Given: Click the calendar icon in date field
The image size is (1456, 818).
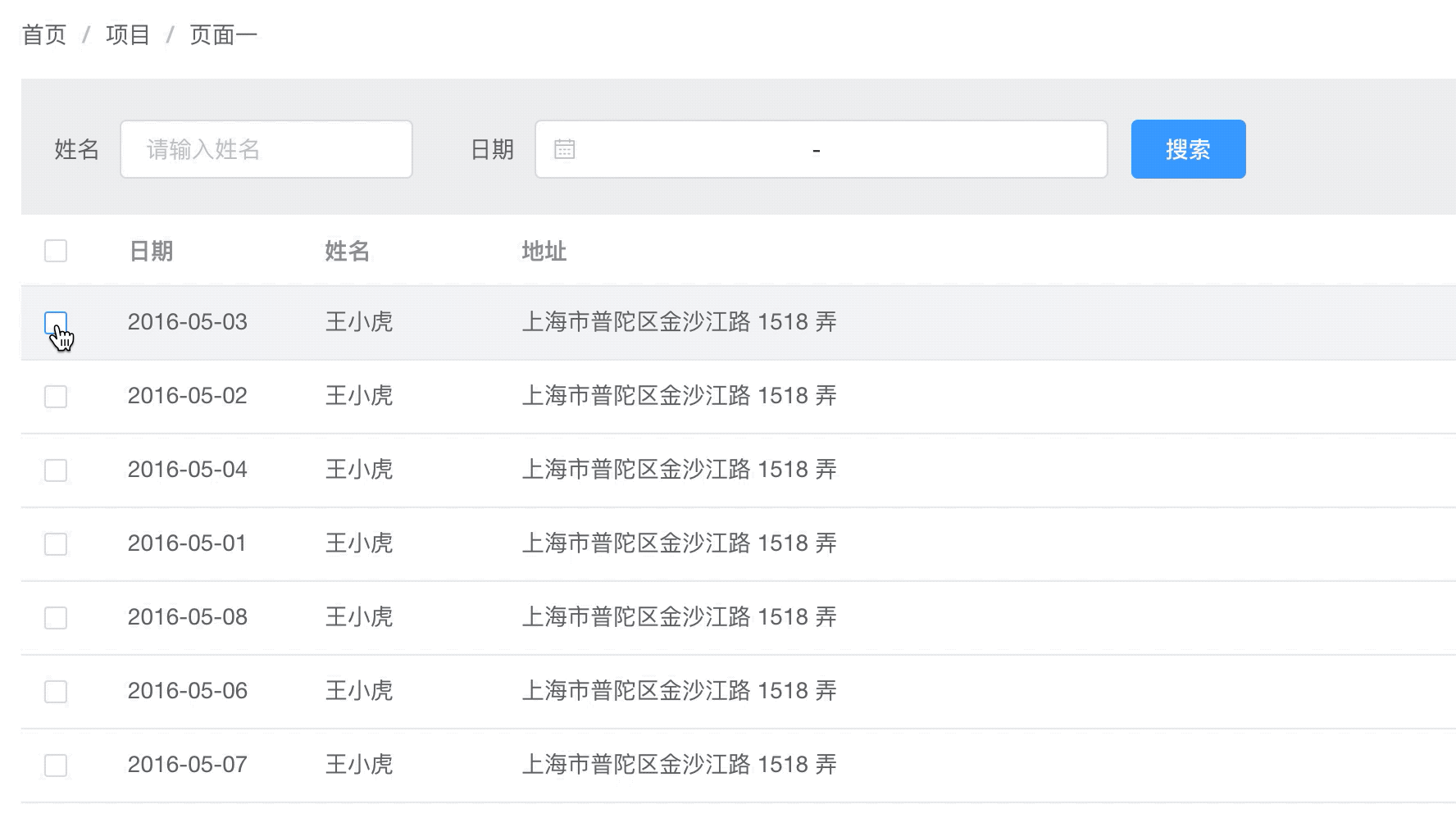Looking at the screenshot, I should [x=564, y=149].
